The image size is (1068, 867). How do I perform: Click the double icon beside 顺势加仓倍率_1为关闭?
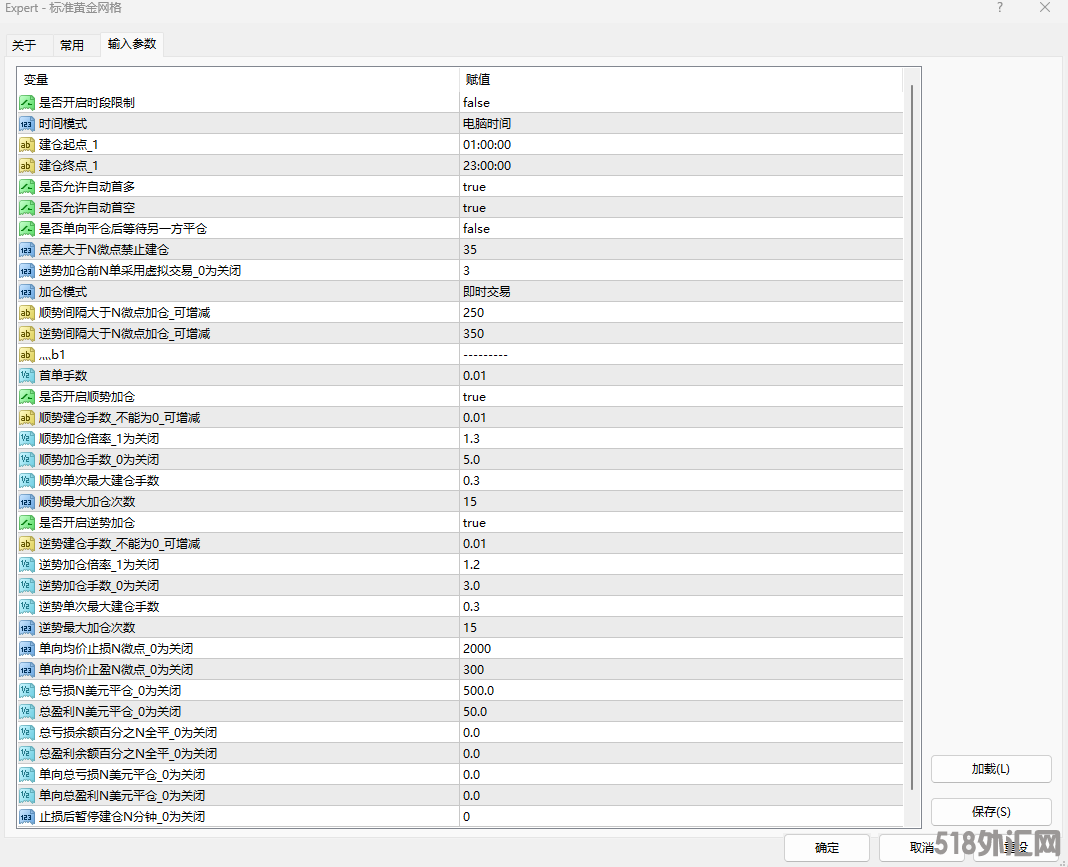click(27, 439)
